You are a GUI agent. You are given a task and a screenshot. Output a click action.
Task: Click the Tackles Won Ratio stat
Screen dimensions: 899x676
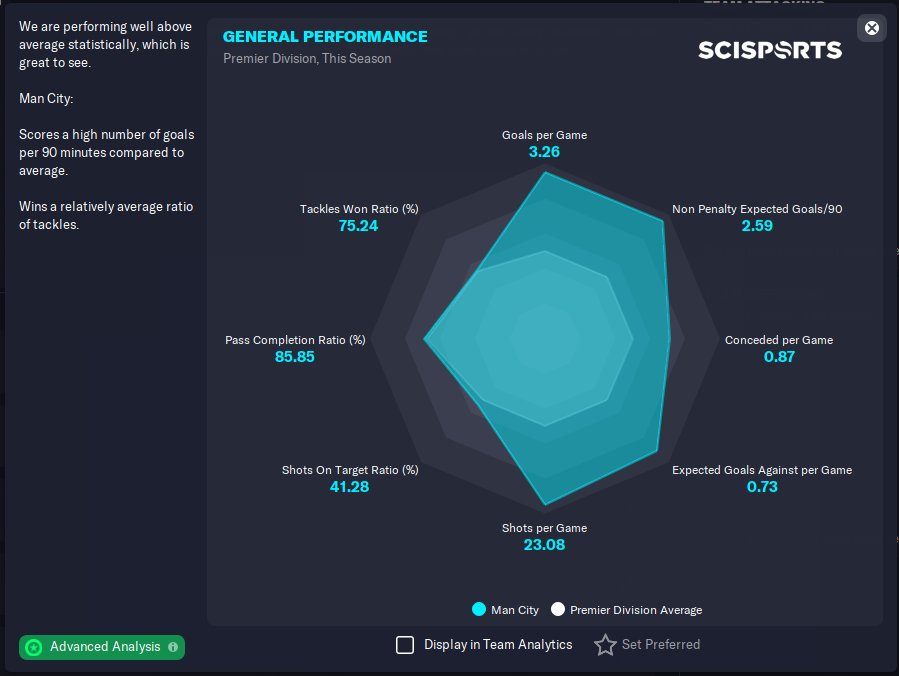point(359,210)
